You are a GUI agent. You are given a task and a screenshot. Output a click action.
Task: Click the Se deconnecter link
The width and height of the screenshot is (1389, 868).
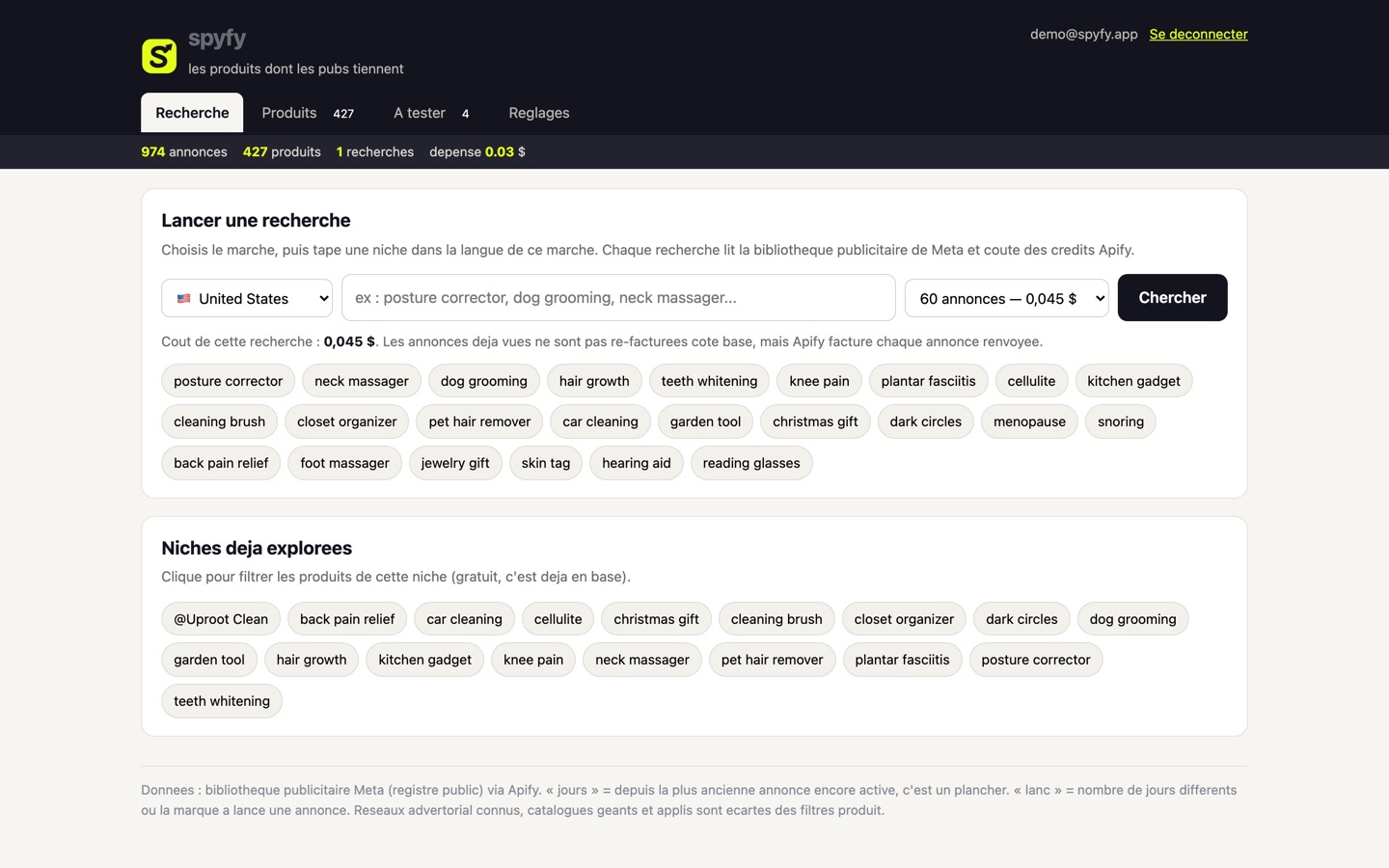click(1198, 34)
